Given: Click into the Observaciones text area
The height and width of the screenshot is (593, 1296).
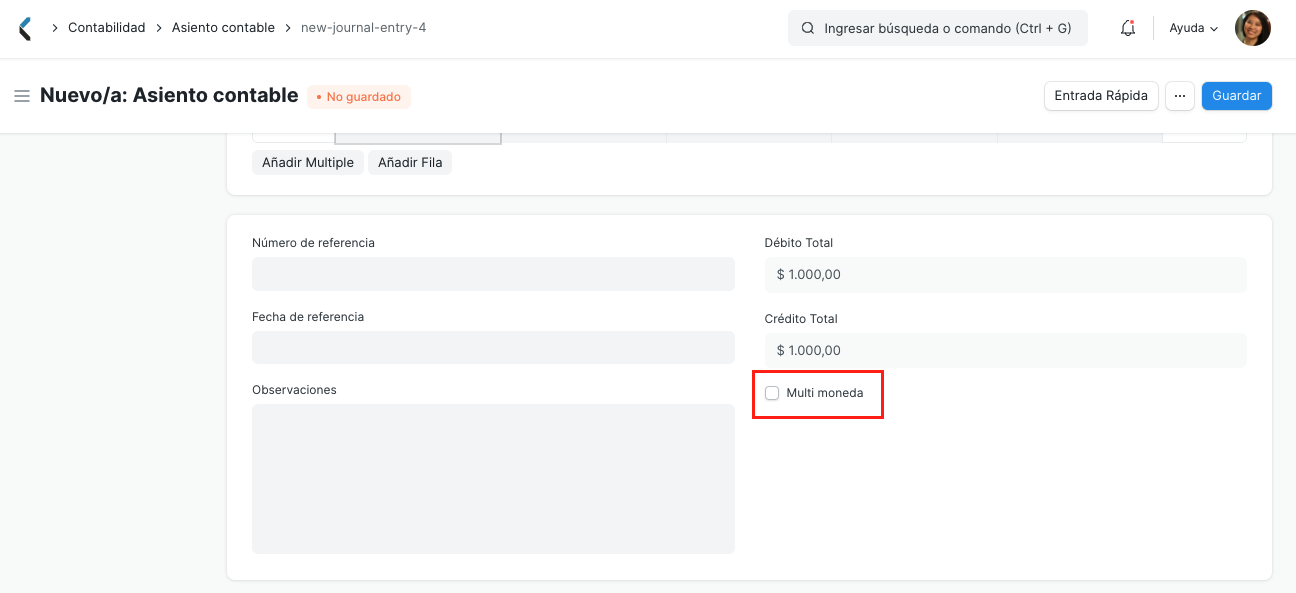Looking at the screenshot, I should (x=493, y=479).
